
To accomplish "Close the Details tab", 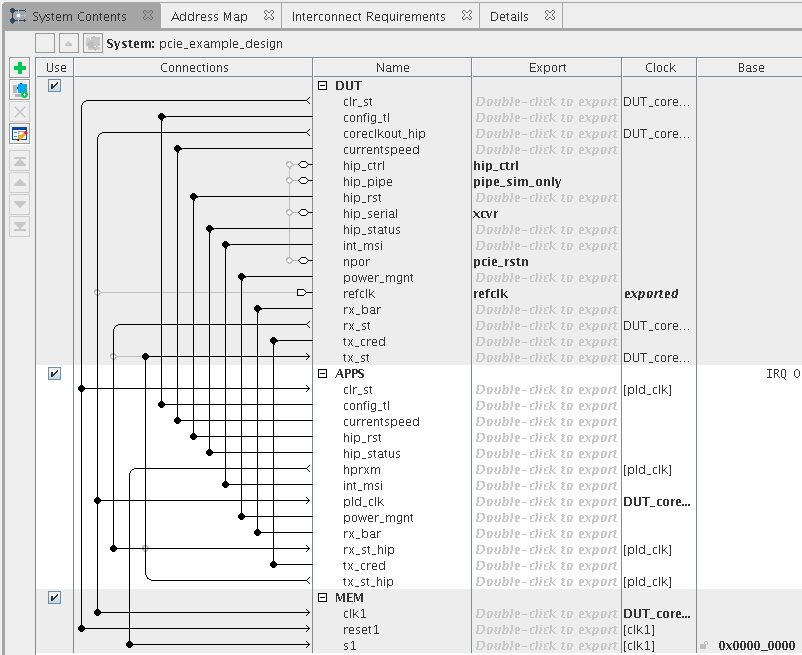I will tap(550, 15).
